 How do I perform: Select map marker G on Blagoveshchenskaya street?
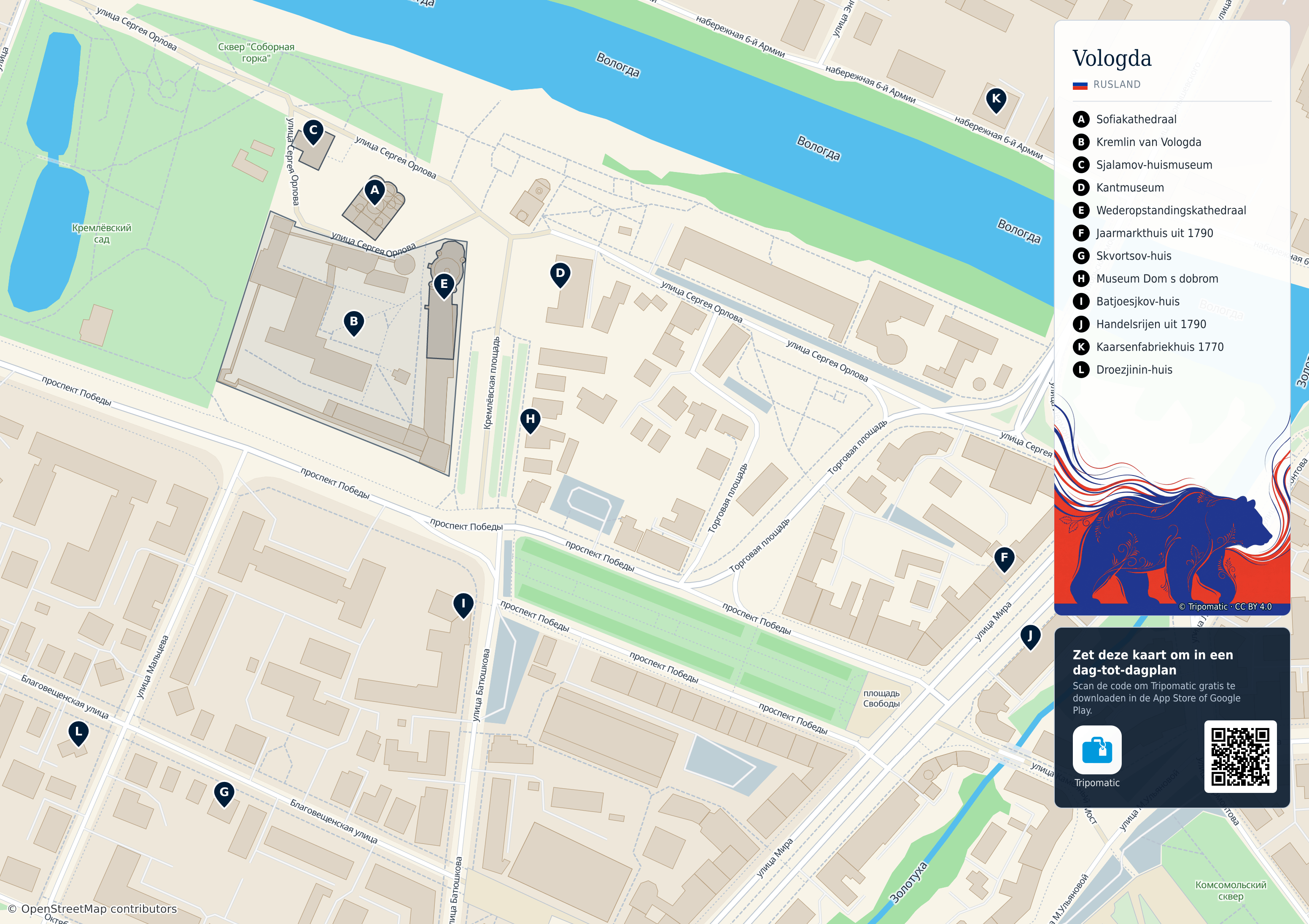coord(224,793)
